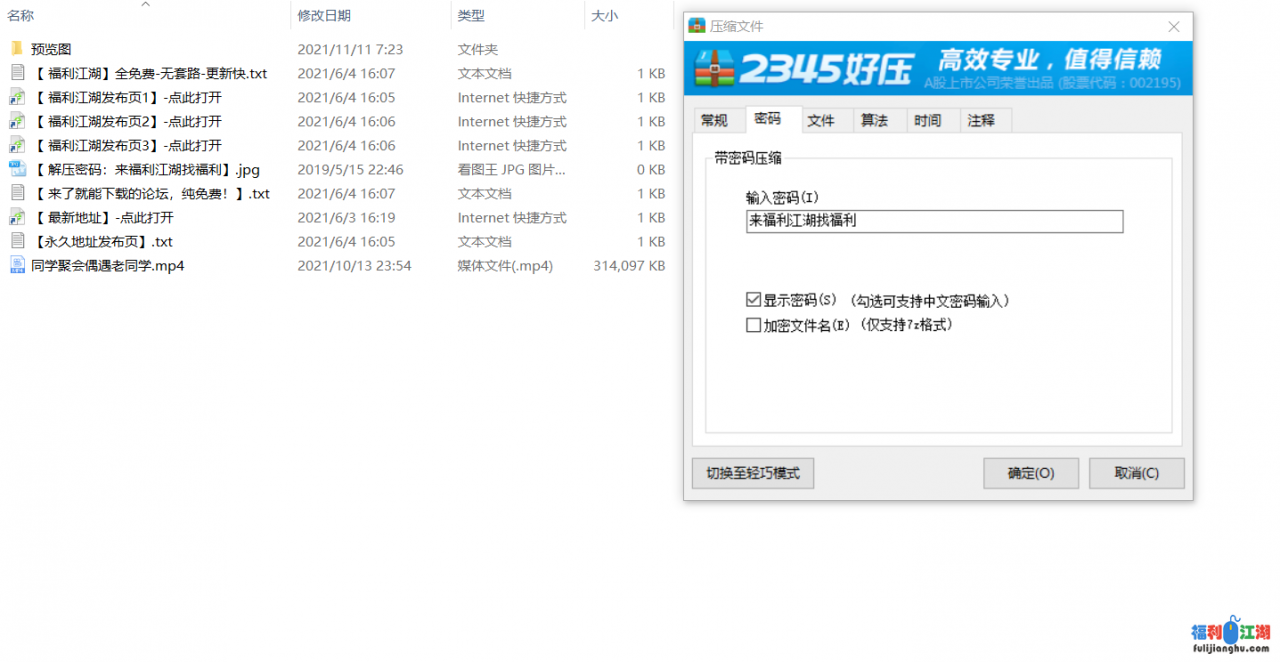Click the 福利江湖发布页3 shortcut icon
Screen dimensions: 1280x662
coord(17,145)
